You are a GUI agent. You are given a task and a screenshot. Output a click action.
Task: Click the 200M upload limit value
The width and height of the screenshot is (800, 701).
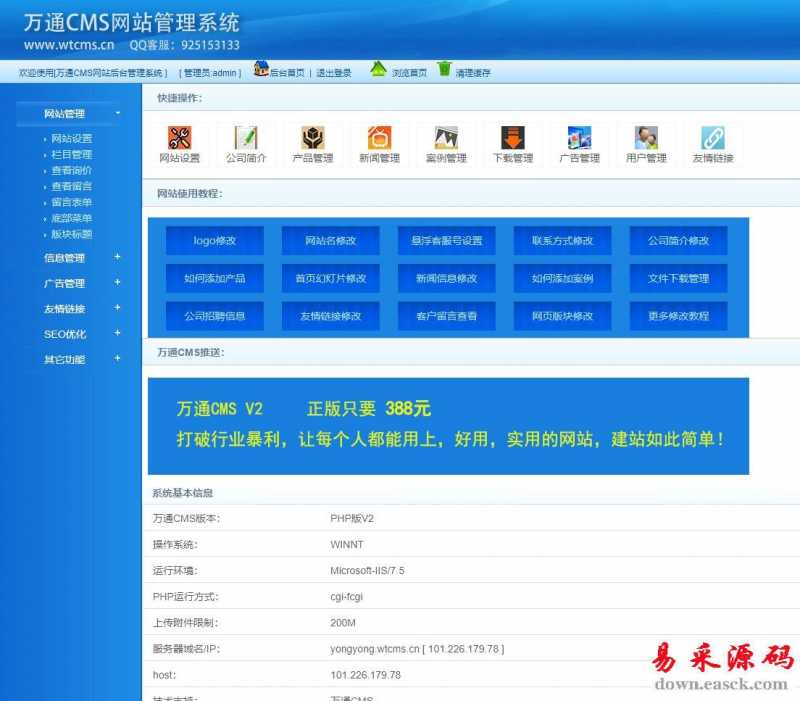click(x=343, y=622)
